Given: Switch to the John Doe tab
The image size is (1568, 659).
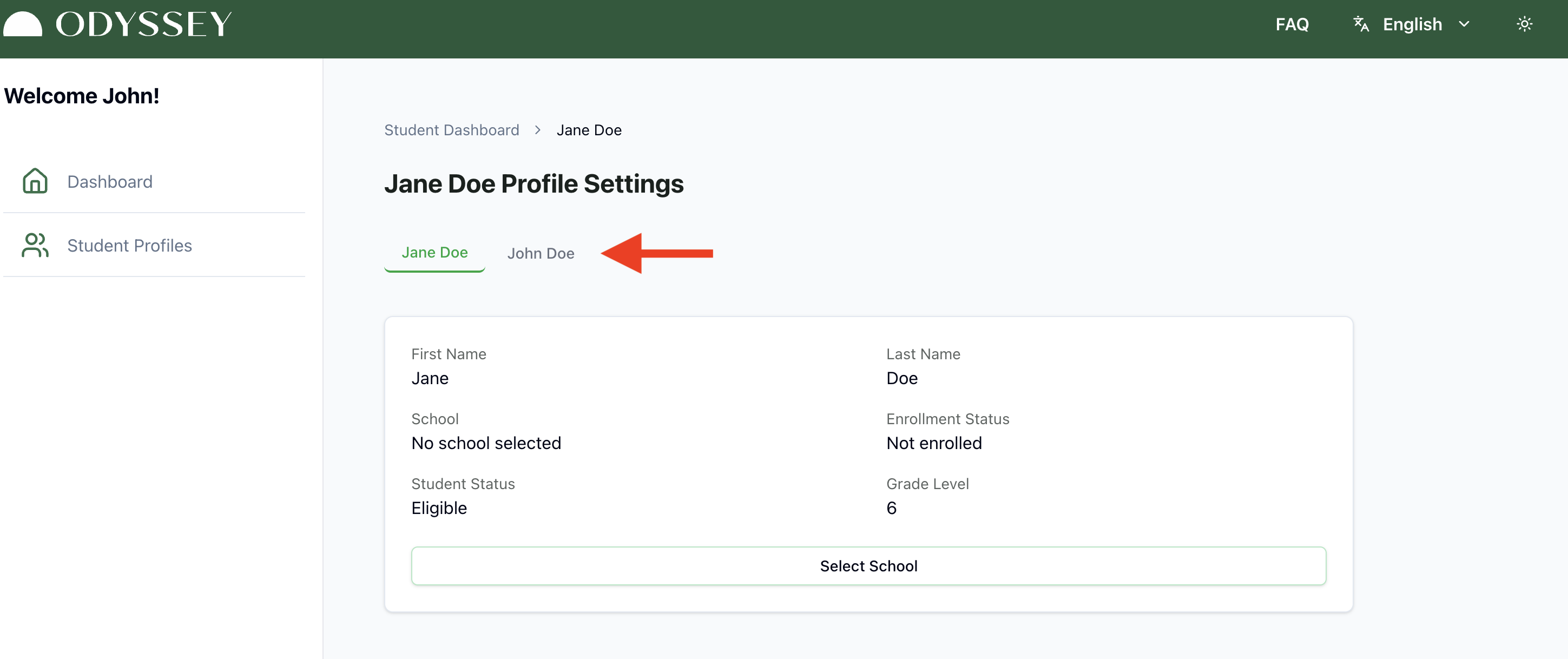Looking at the screenshot, I should point(541,253).
